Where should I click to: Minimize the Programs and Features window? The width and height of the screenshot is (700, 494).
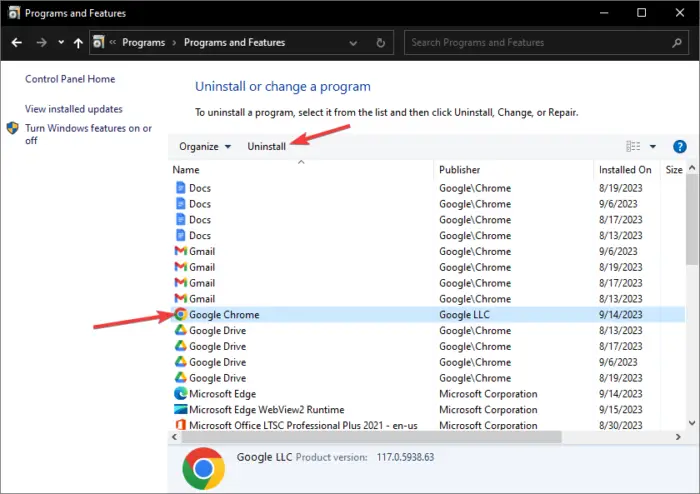point(604,12)
